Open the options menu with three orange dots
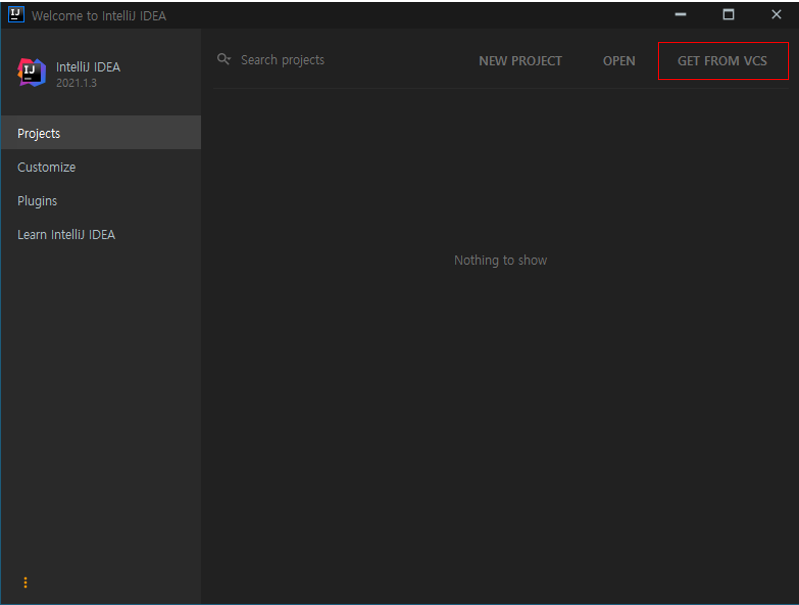This screenshot has height=605, width=799. tap(25, 582)
